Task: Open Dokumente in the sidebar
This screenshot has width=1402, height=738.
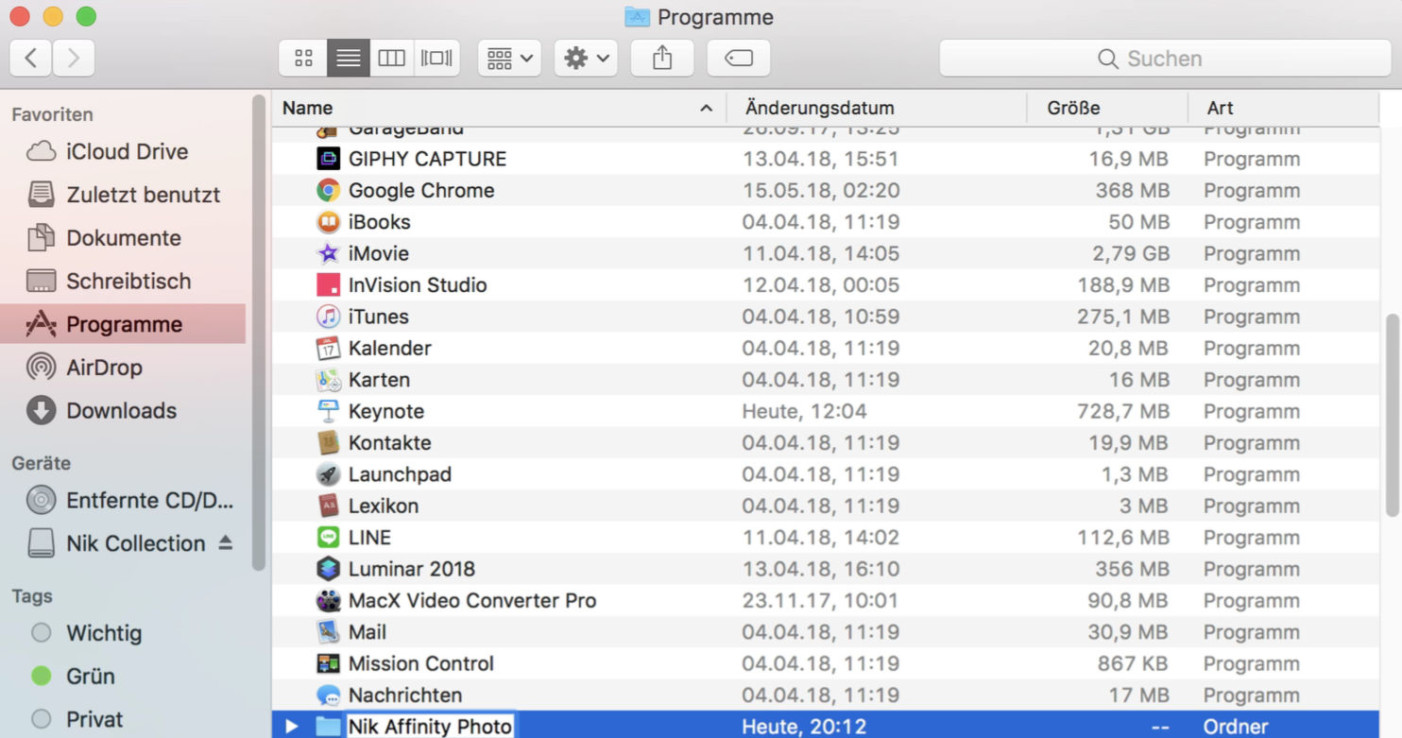Action: tap(123, 238)
